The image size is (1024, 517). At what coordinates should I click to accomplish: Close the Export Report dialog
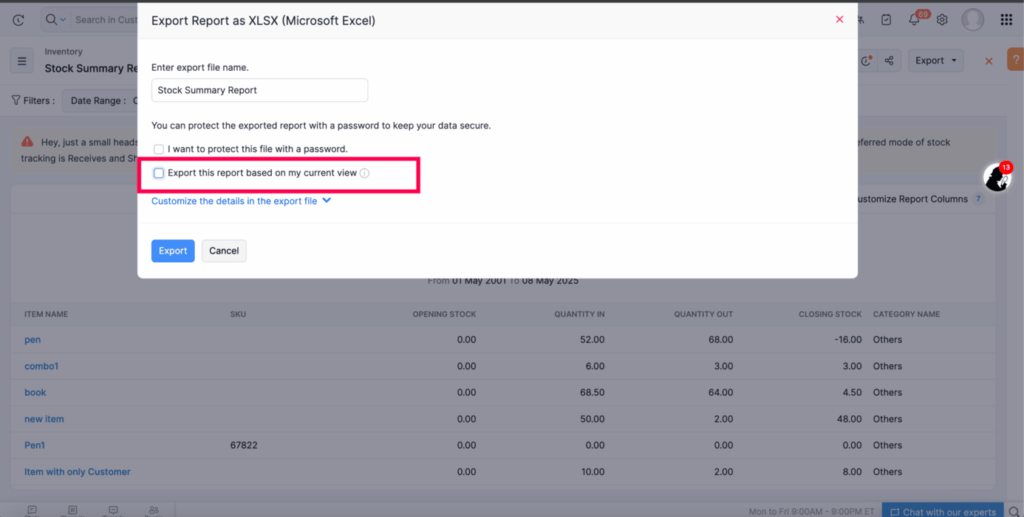[839, 20]
